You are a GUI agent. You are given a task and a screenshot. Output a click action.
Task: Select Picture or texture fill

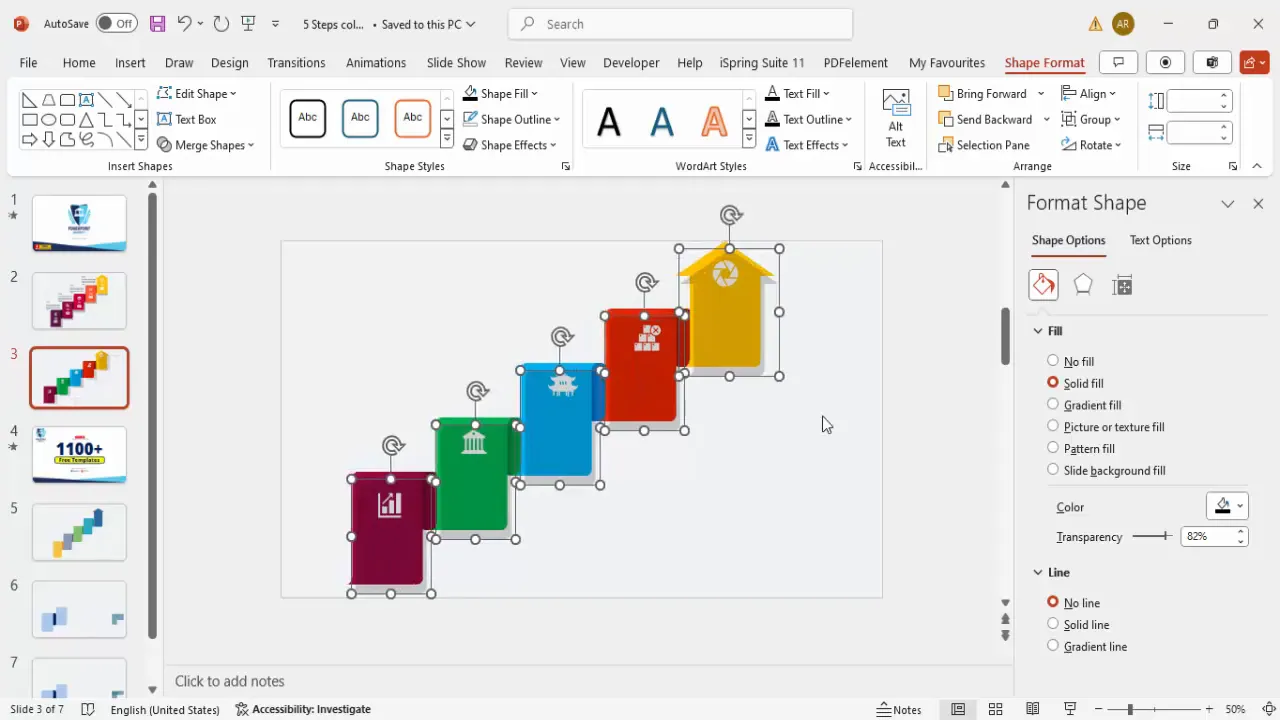[x=1106, y=427]
